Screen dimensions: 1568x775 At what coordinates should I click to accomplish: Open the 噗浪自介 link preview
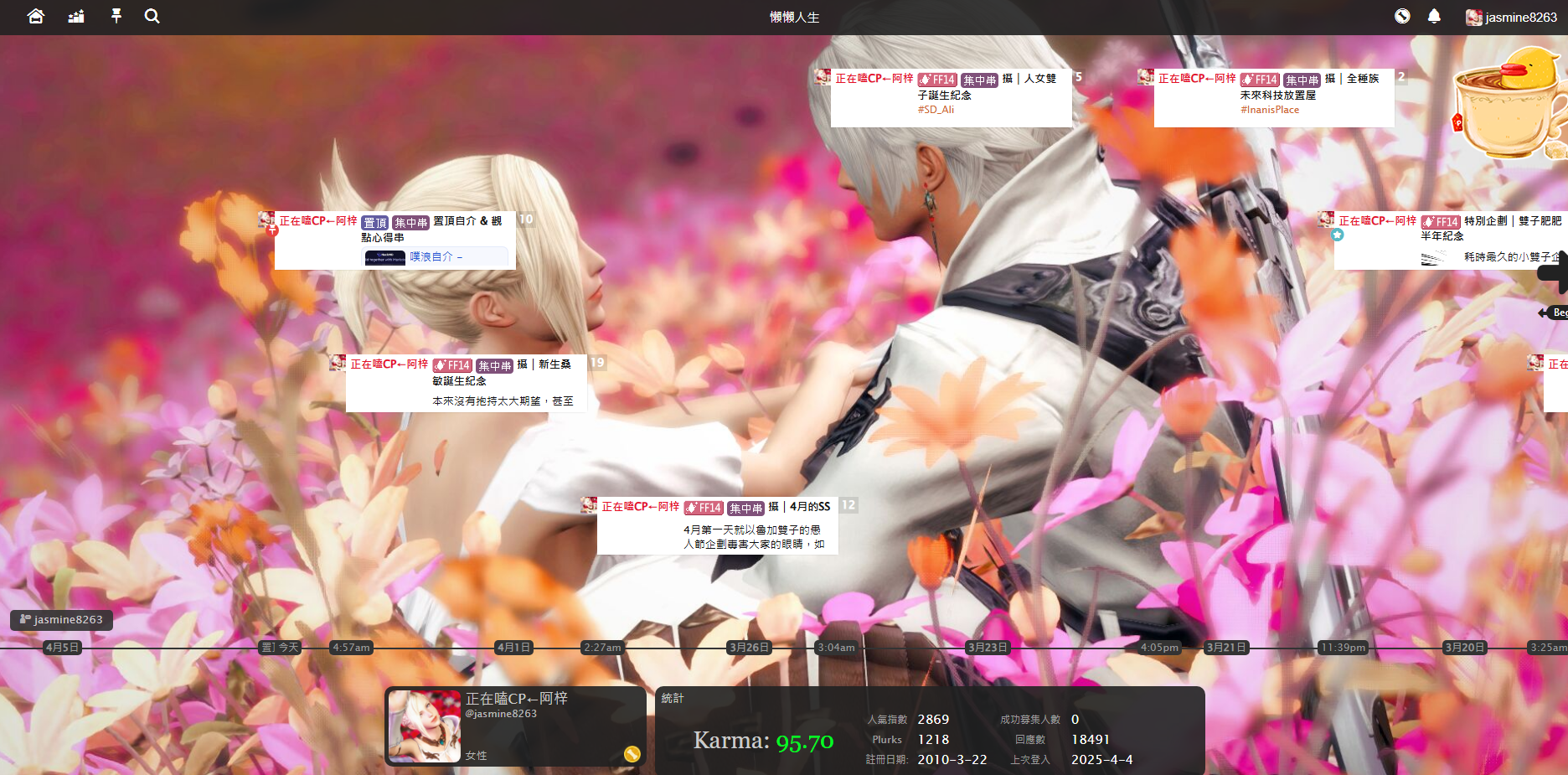[x=436, y=257]
